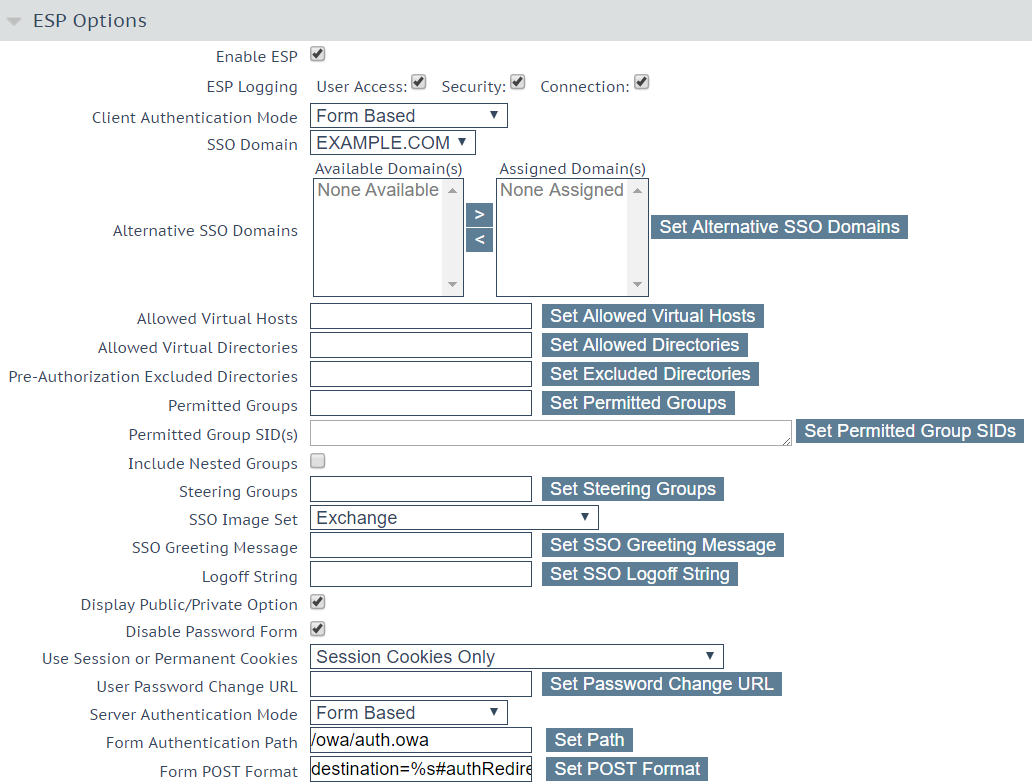
Task: Uncheck the Security logging option
Action: point(517,81)
